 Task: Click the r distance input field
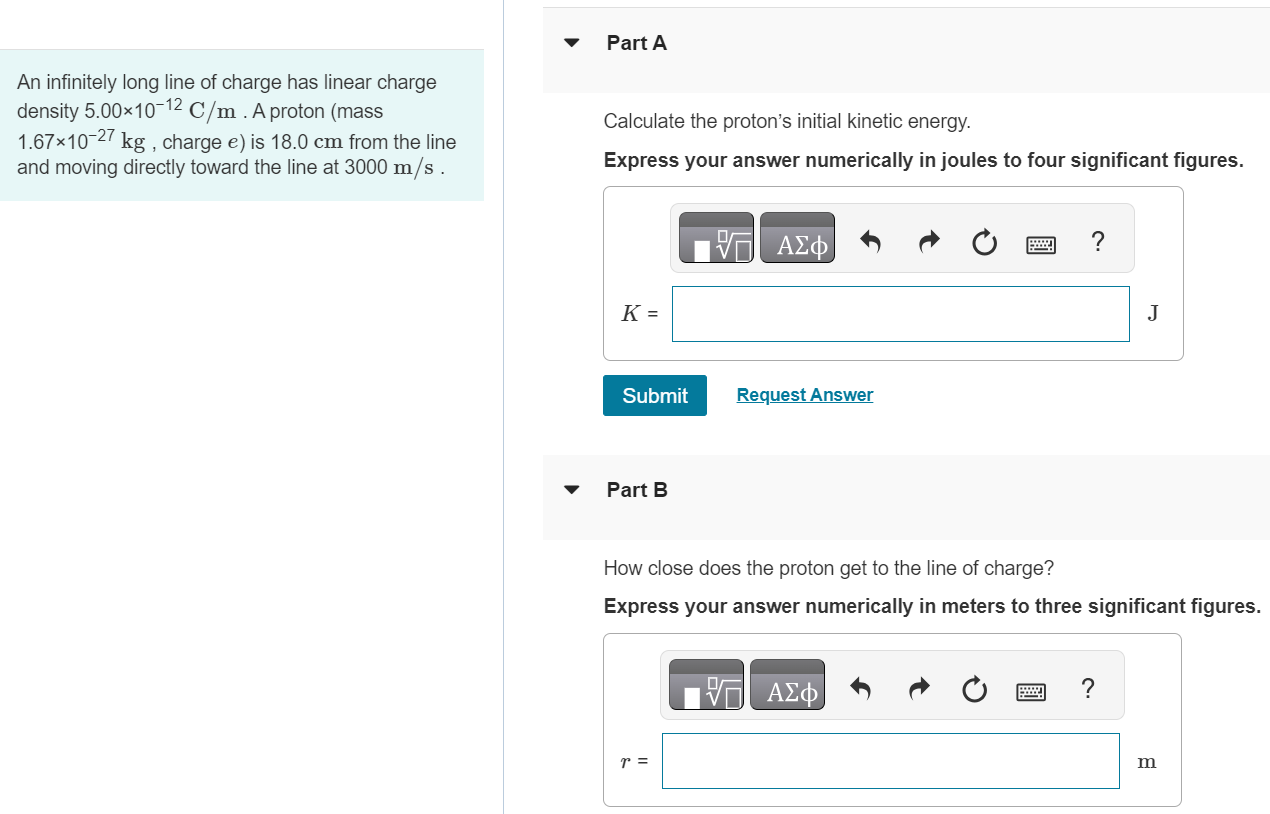(x=891, y=761)
